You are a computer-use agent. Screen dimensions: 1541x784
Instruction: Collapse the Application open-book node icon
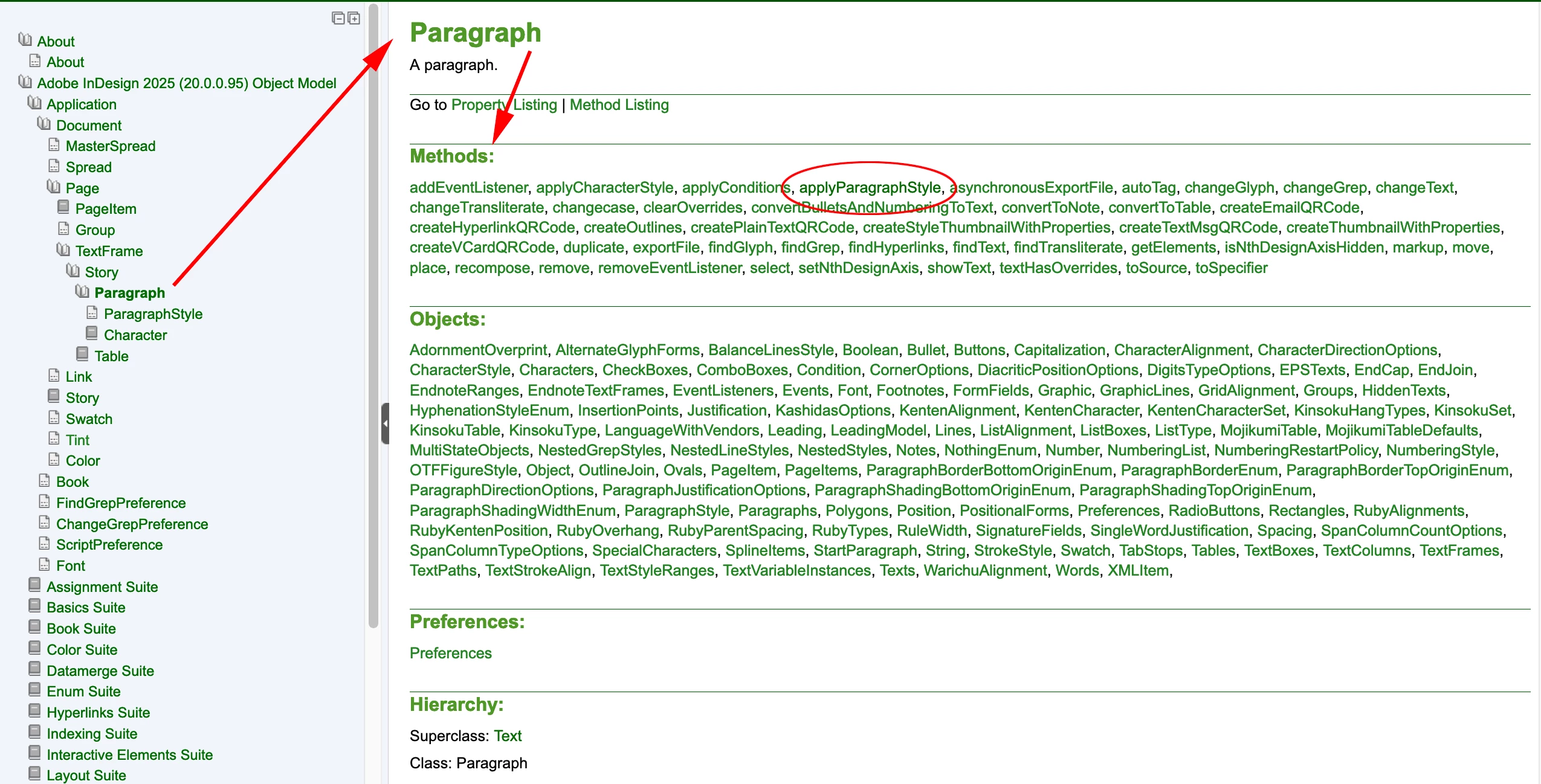pos(34,103)
